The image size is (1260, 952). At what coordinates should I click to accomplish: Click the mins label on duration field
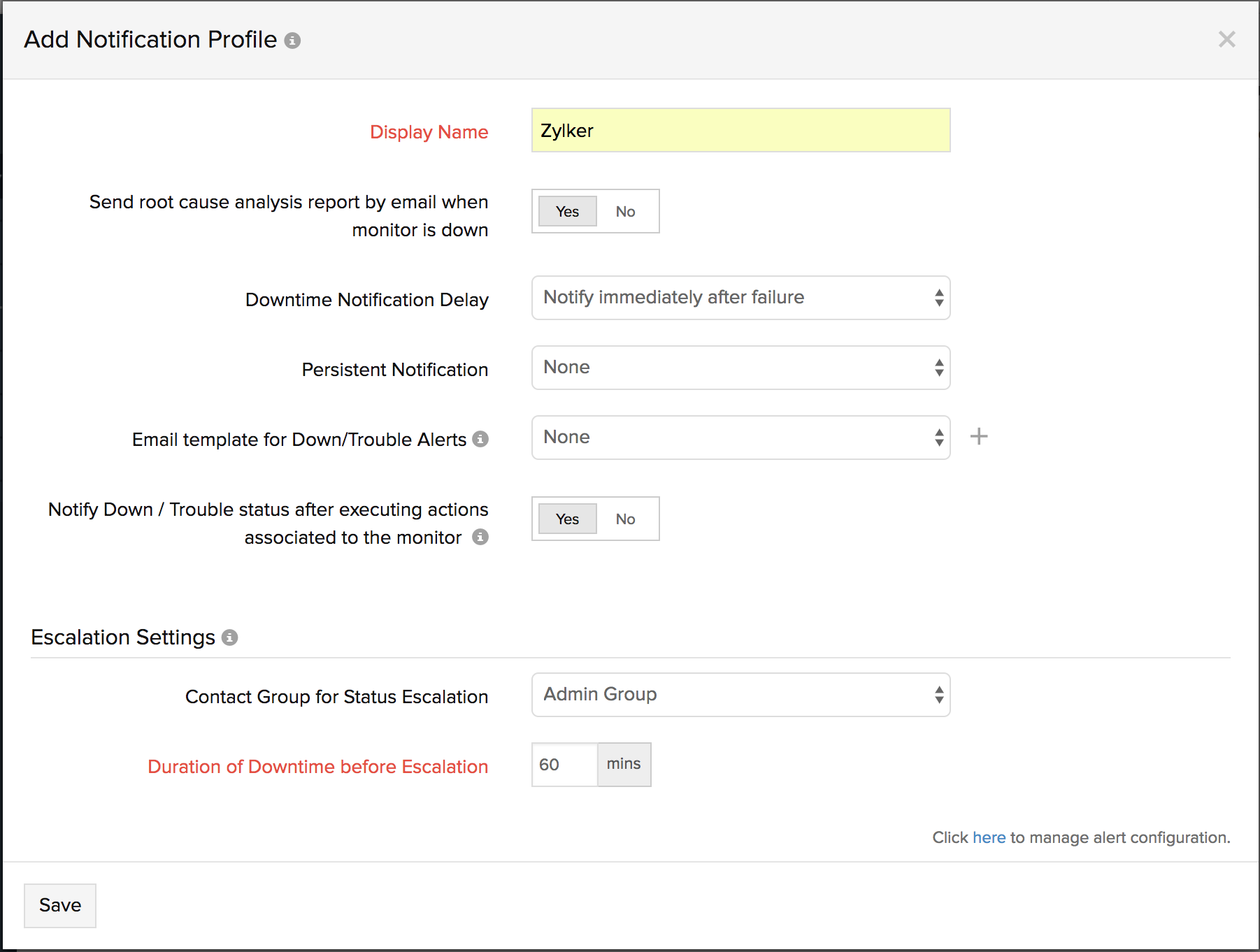tap(624, 765)
